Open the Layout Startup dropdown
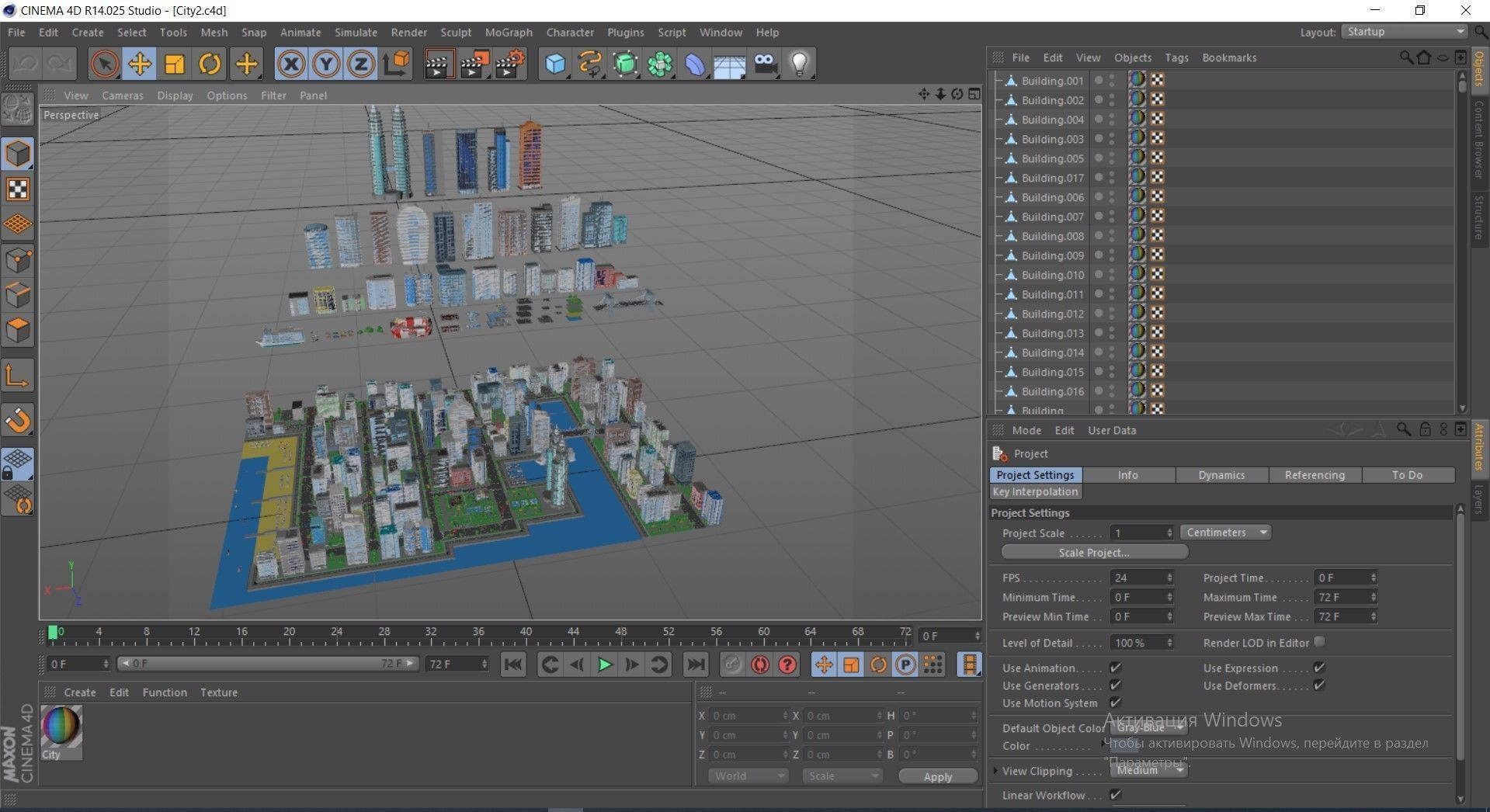The image size is (1490, 812). pos(1404,32)
